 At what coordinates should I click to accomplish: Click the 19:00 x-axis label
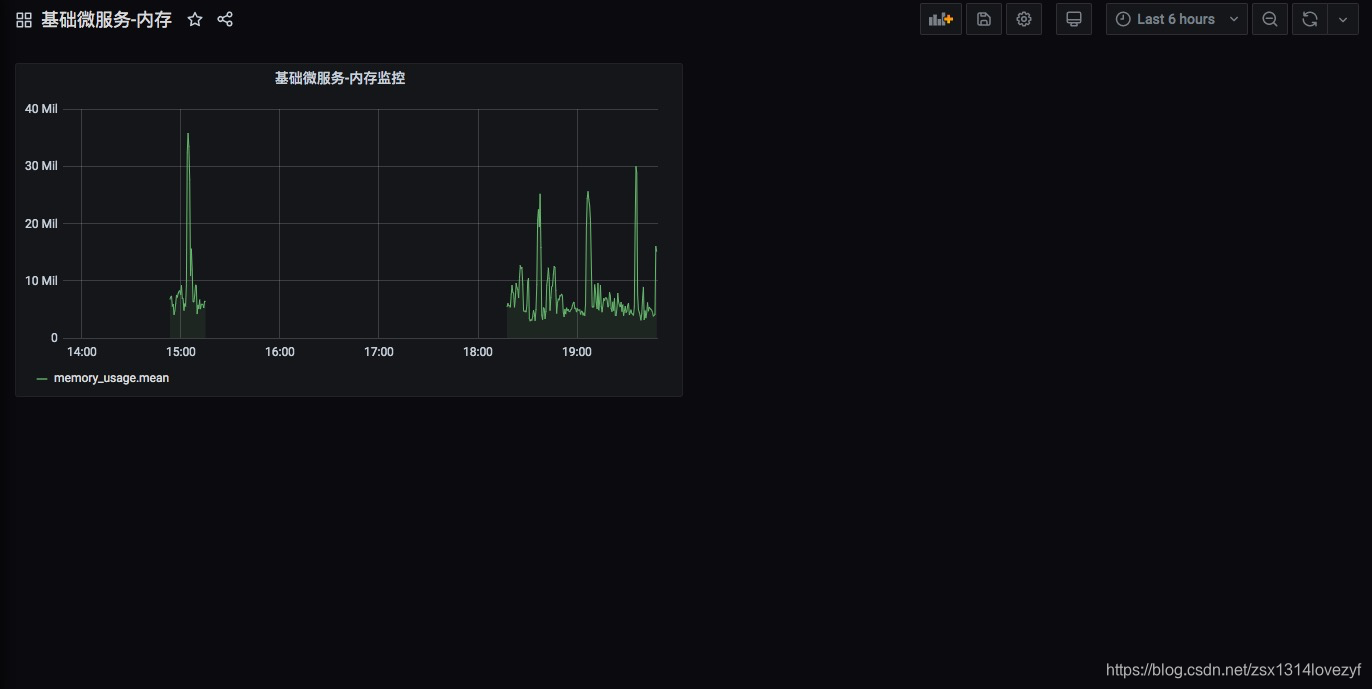pyautogui.click(x=577, y=352)
